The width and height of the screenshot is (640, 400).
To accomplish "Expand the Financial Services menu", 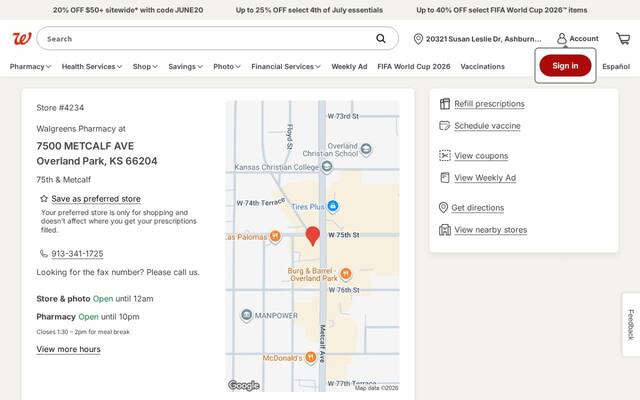I will click(286, 67).
